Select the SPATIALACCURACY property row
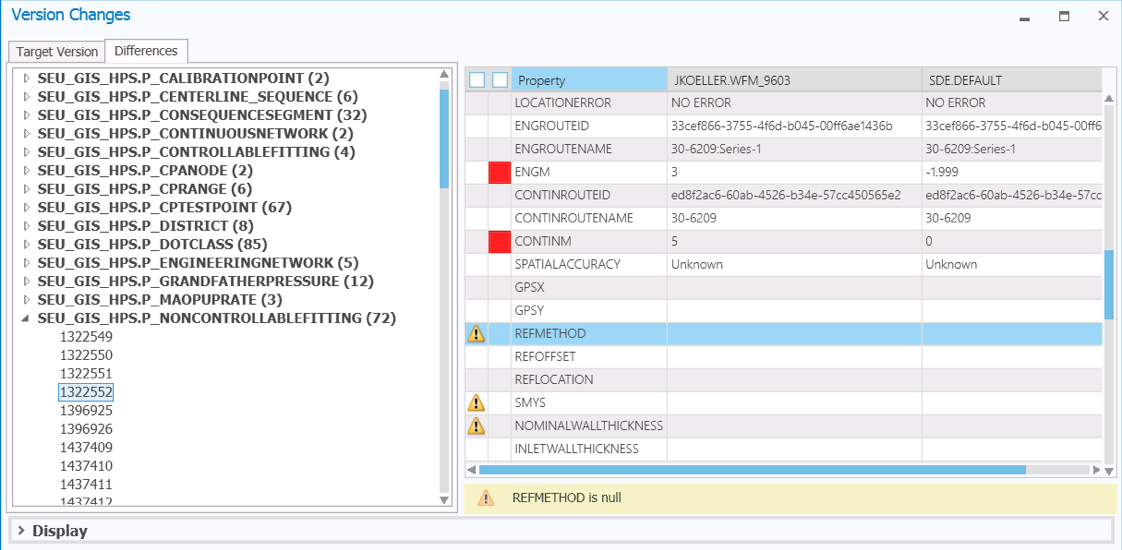The width and height of the screenshot is (1122, 550). [x=784, y=264]
